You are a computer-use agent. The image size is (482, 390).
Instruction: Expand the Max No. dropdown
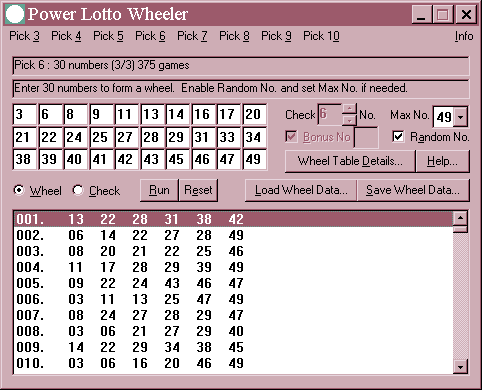[461, 117]
